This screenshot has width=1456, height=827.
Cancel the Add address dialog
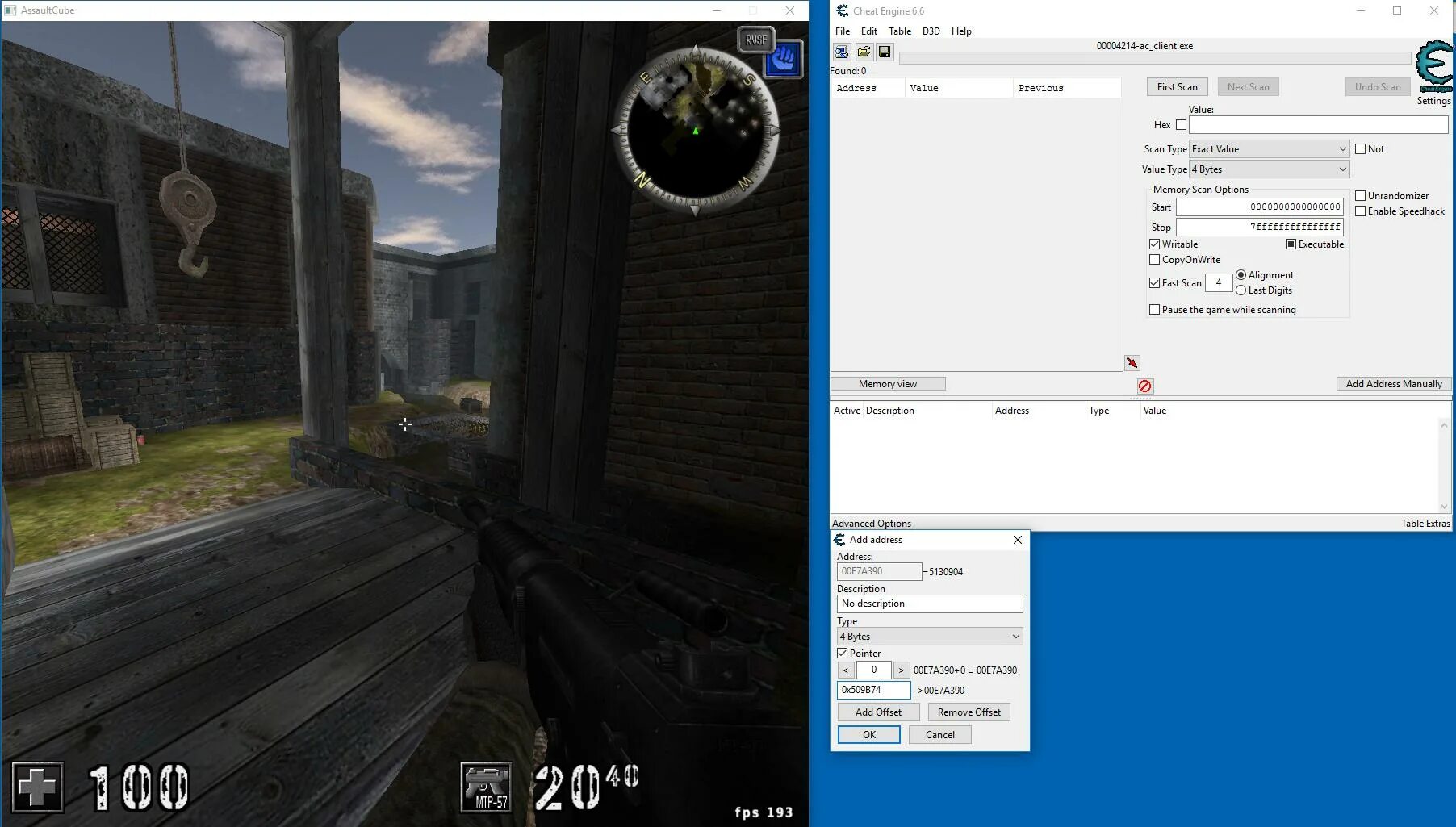(939, 735)
